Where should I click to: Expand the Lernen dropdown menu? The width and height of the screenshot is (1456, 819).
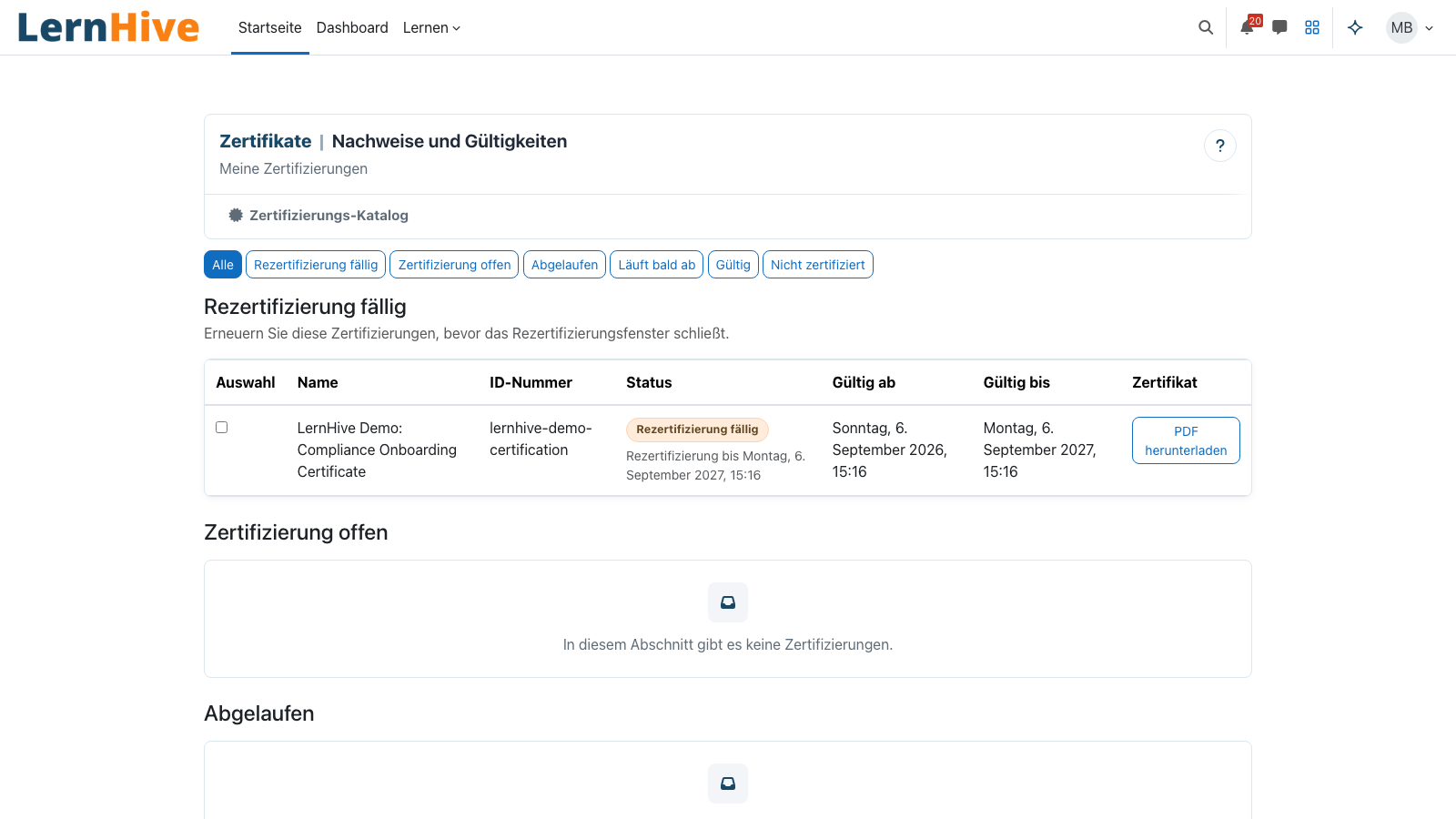click(x=431, y=27)
